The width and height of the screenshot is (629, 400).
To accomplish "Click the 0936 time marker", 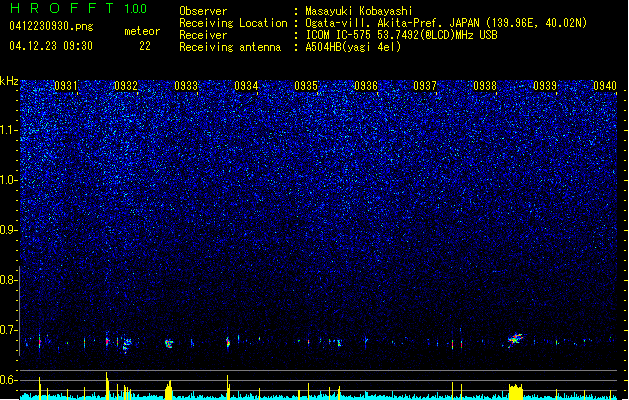I will pyautogui.click(x=366, y=86).
